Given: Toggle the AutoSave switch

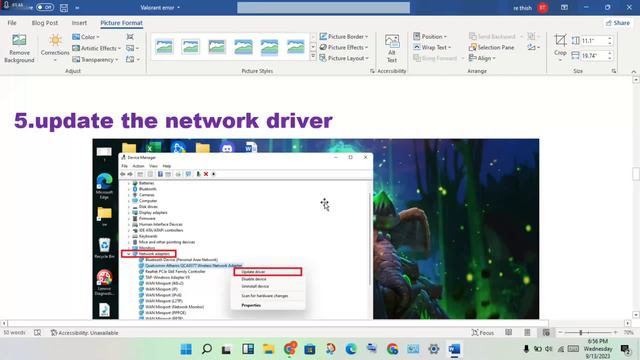Looking at the screenshot, I should (44, 7).
